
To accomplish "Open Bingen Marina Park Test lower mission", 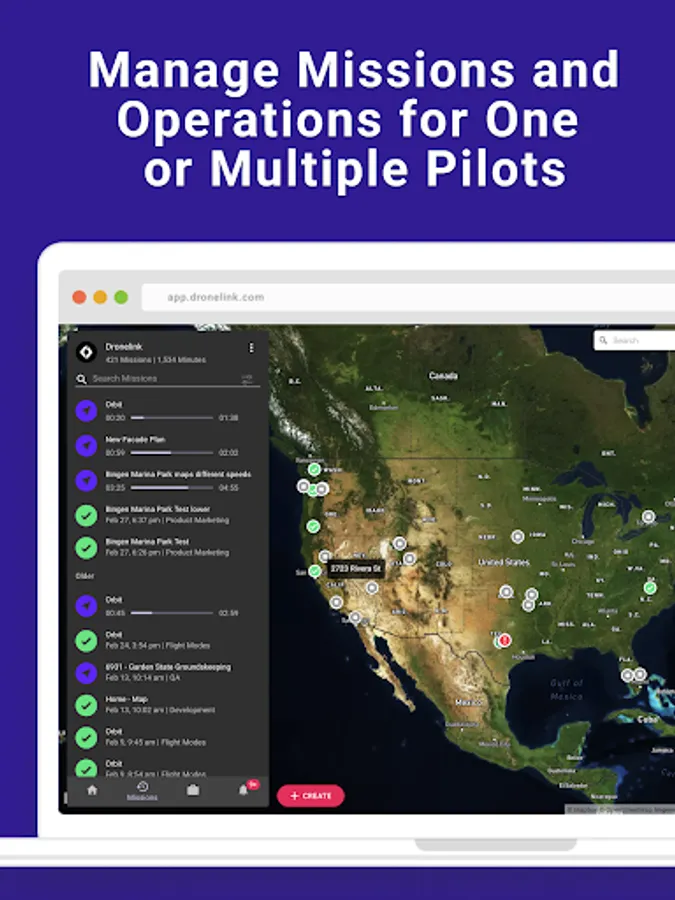I will (x=168, y=515).
